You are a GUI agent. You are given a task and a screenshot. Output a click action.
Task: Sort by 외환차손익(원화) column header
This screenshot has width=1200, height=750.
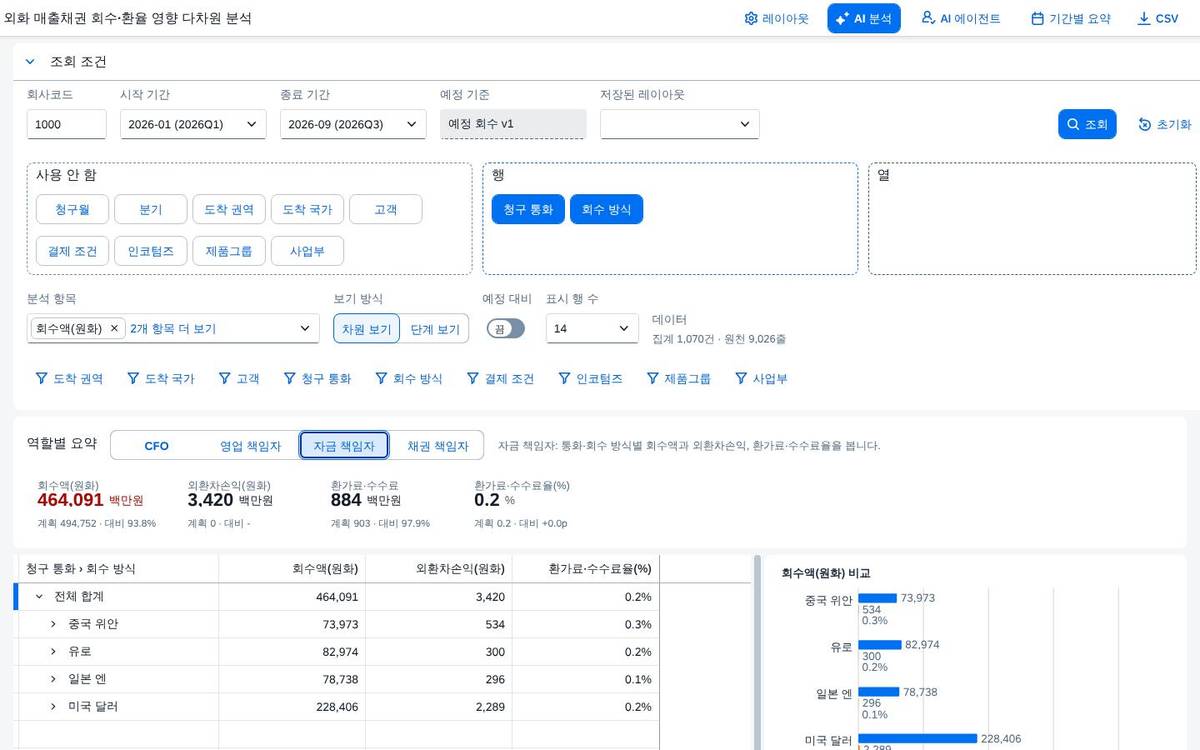(438, 568)
